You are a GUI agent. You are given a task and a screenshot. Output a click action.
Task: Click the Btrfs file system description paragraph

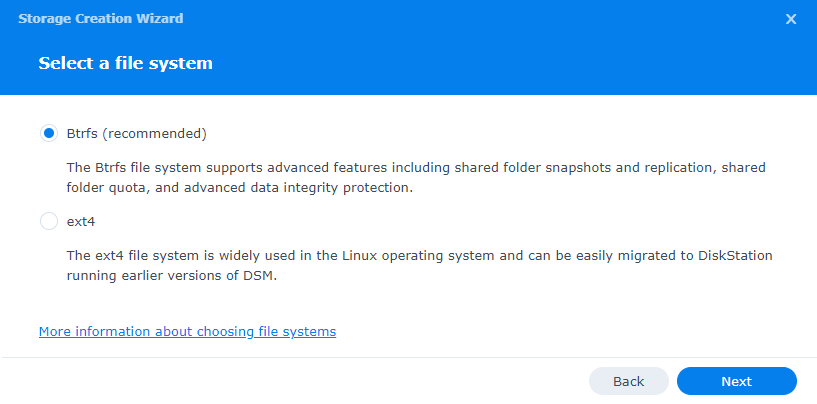pyautogui.click(x=415, y=177)
